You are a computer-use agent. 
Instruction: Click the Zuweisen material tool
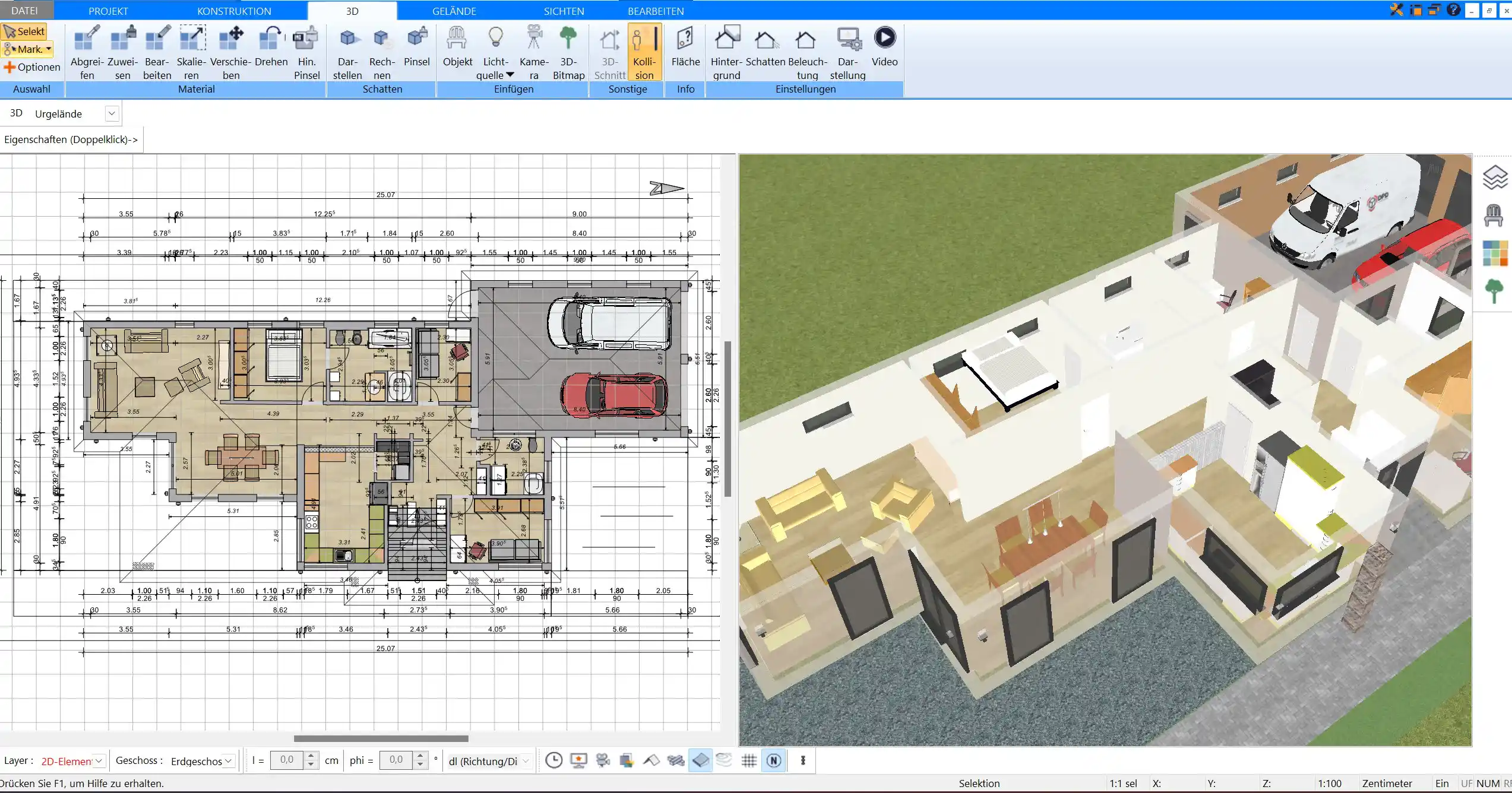tap(122, 52)
